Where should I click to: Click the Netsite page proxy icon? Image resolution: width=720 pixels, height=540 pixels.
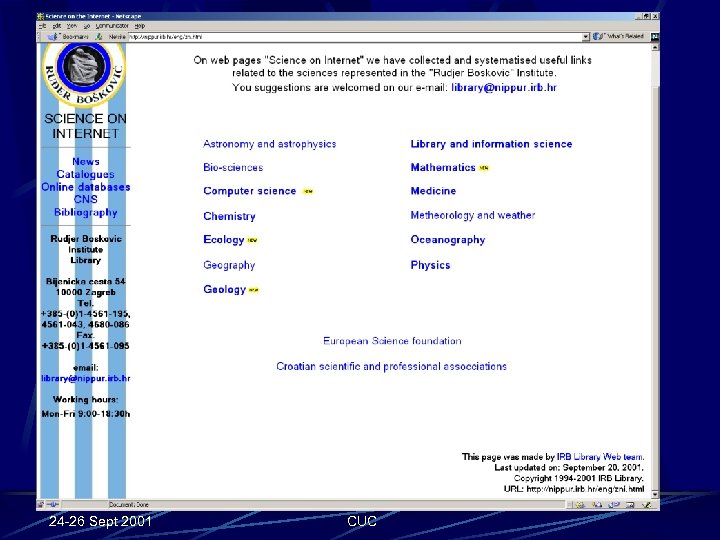point(99,36)
